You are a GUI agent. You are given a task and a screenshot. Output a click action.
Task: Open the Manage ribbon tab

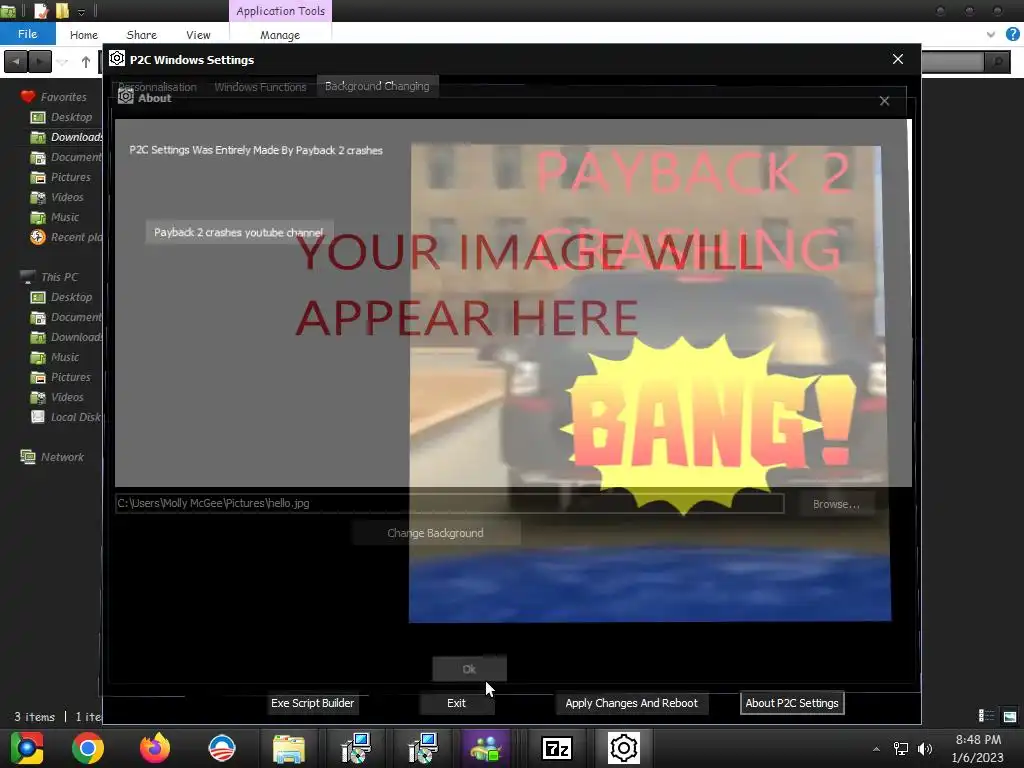click(x=280, y=35)
